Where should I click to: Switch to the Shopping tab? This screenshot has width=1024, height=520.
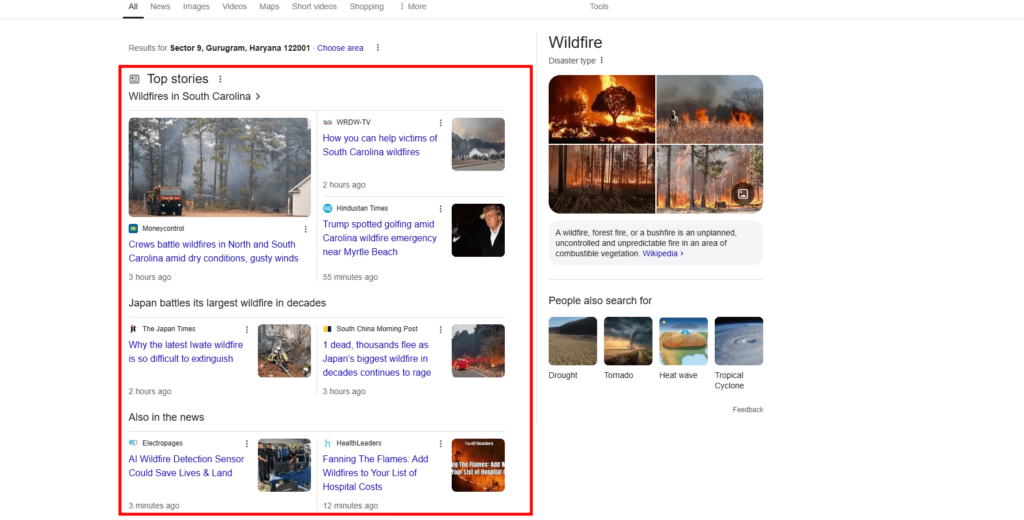click(x=366, y=7)
